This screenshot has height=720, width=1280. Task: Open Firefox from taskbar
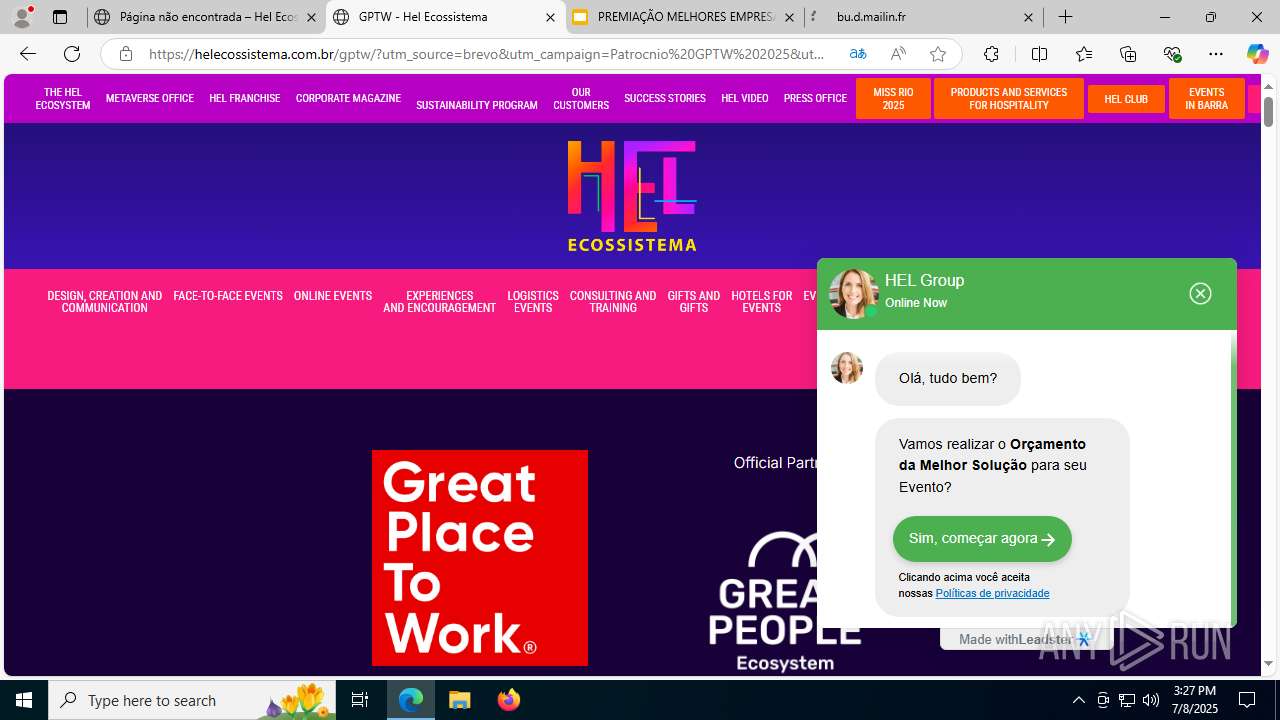[509, 700]
